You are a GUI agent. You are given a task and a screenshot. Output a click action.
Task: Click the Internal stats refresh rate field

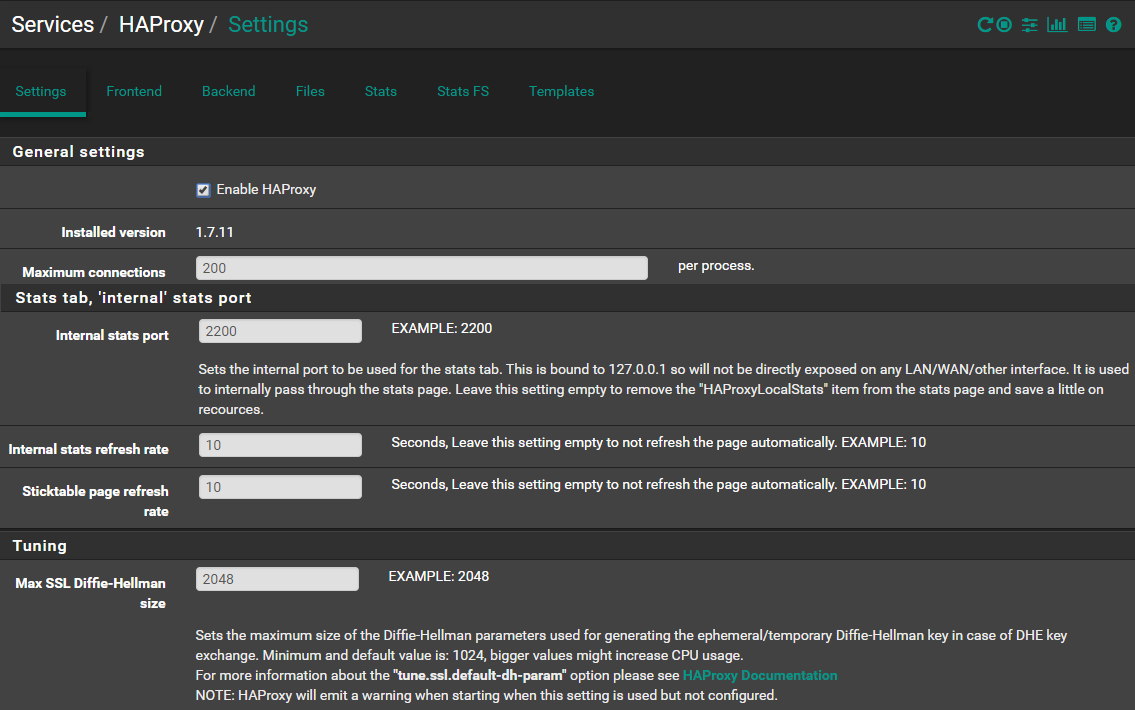280,445
